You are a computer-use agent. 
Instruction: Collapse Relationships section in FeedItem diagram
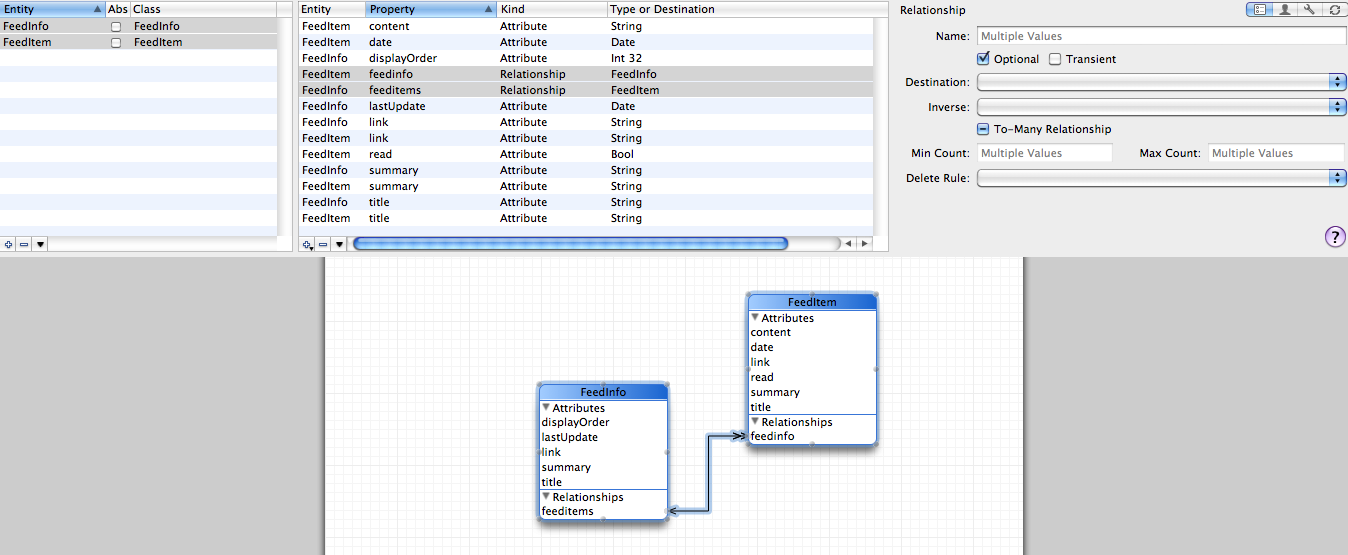755,422
